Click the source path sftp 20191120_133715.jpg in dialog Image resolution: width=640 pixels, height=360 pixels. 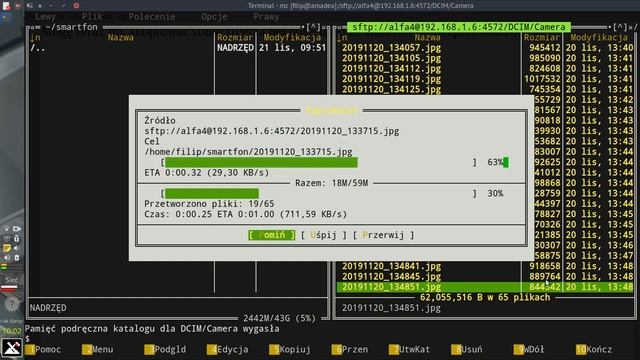(272, 131)
